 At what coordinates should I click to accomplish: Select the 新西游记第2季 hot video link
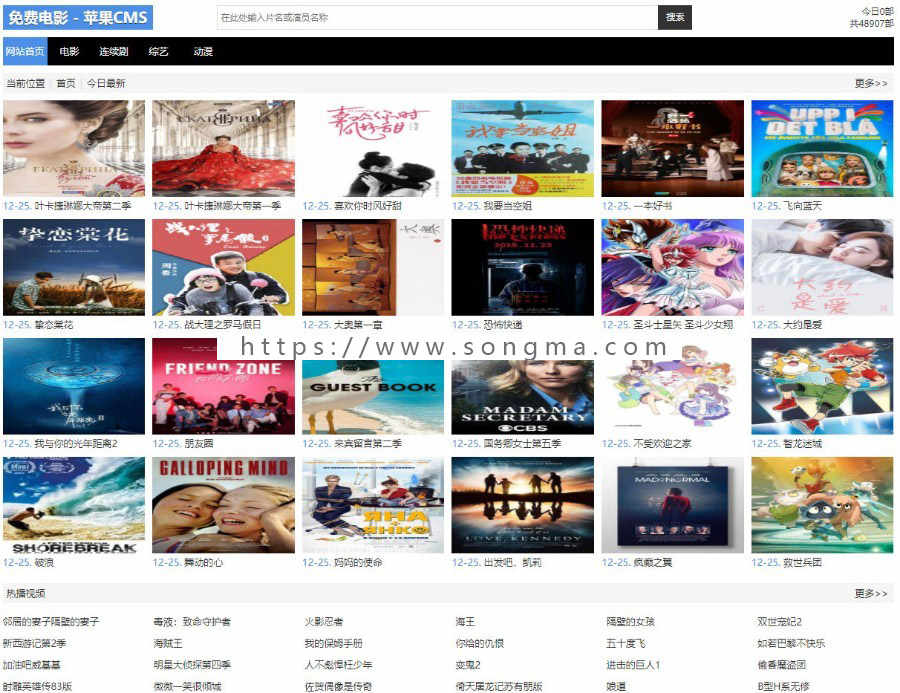[34, 644]
